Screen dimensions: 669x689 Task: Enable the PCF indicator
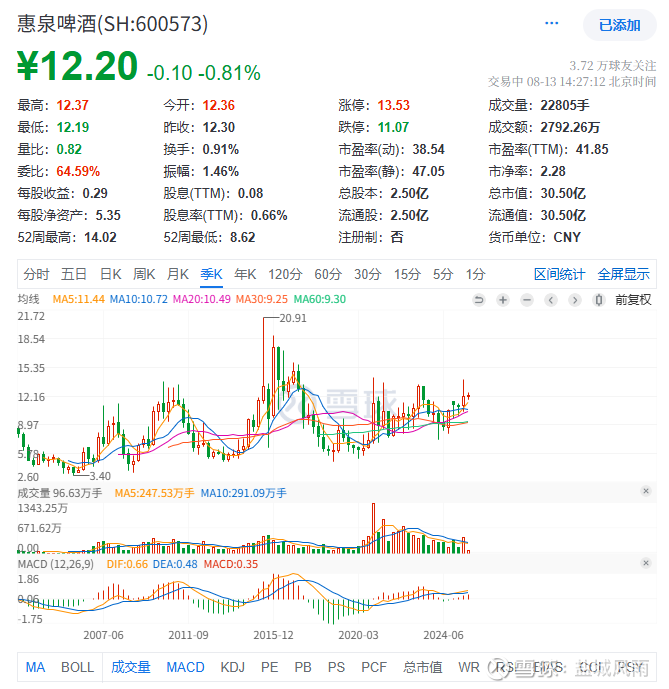pyautogui.click(x=374, y=667)
